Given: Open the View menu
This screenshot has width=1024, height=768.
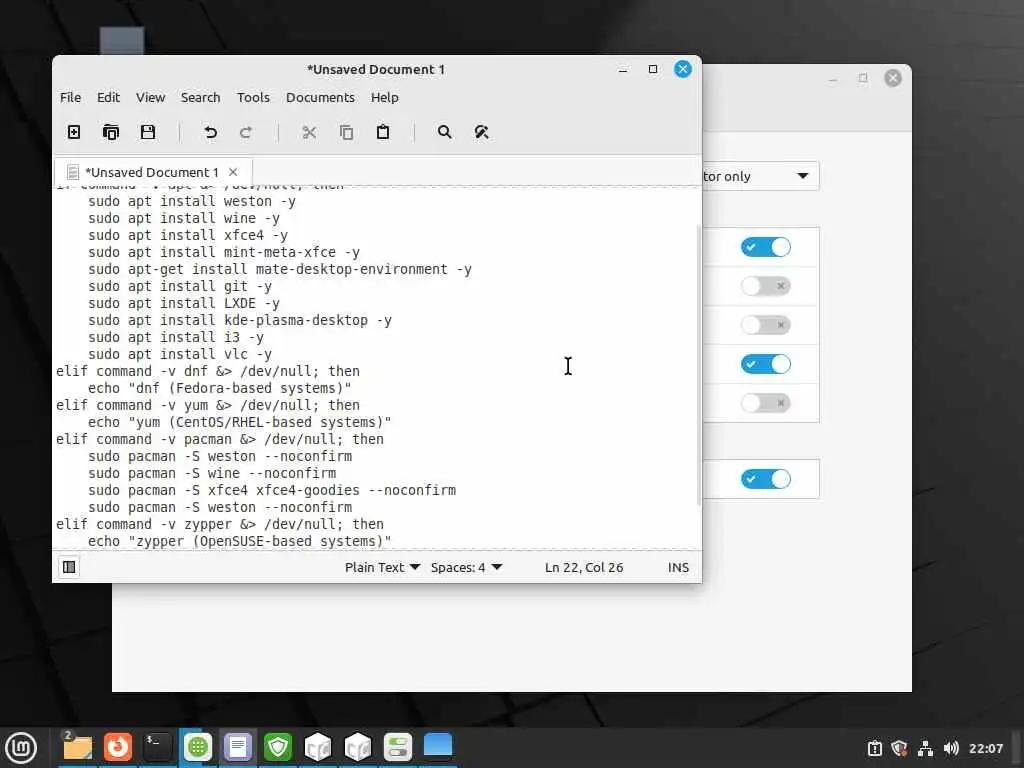Looking at the screenshot, I should tap(150, 97).
